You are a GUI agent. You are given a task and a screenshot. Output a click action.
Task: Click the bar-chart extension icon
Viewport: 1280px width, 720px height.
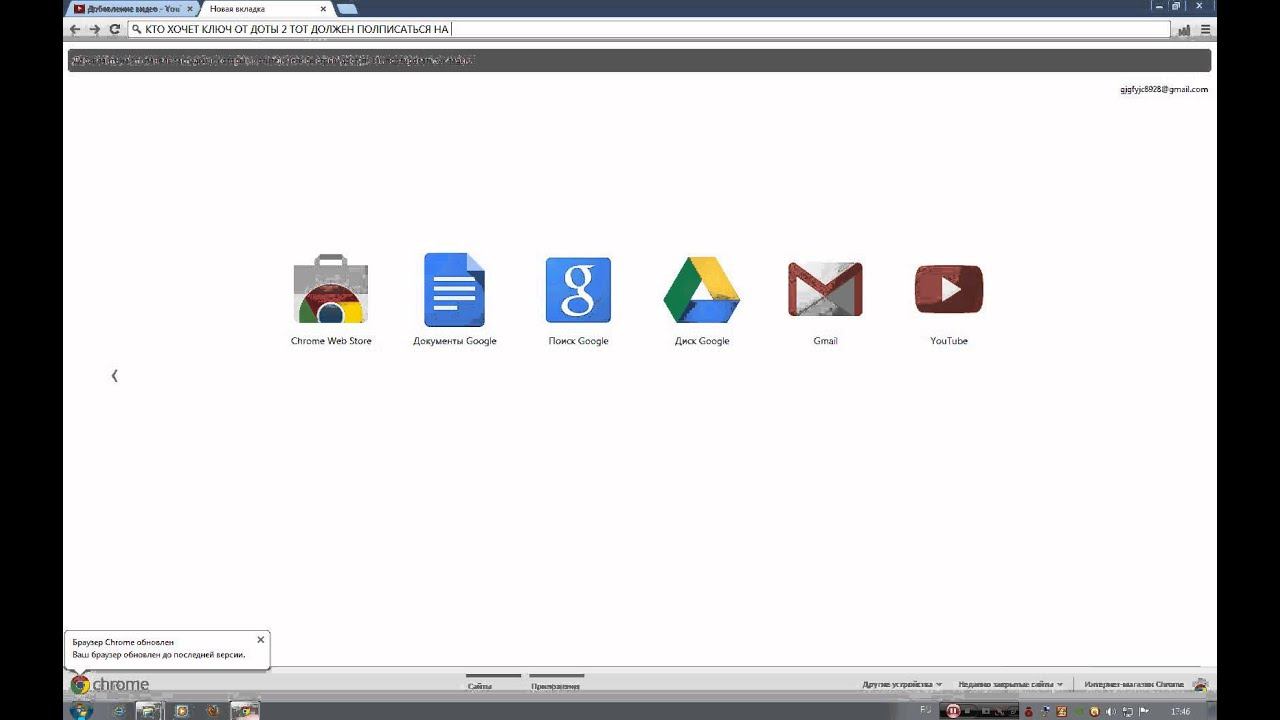click(x=1185, y=30)
